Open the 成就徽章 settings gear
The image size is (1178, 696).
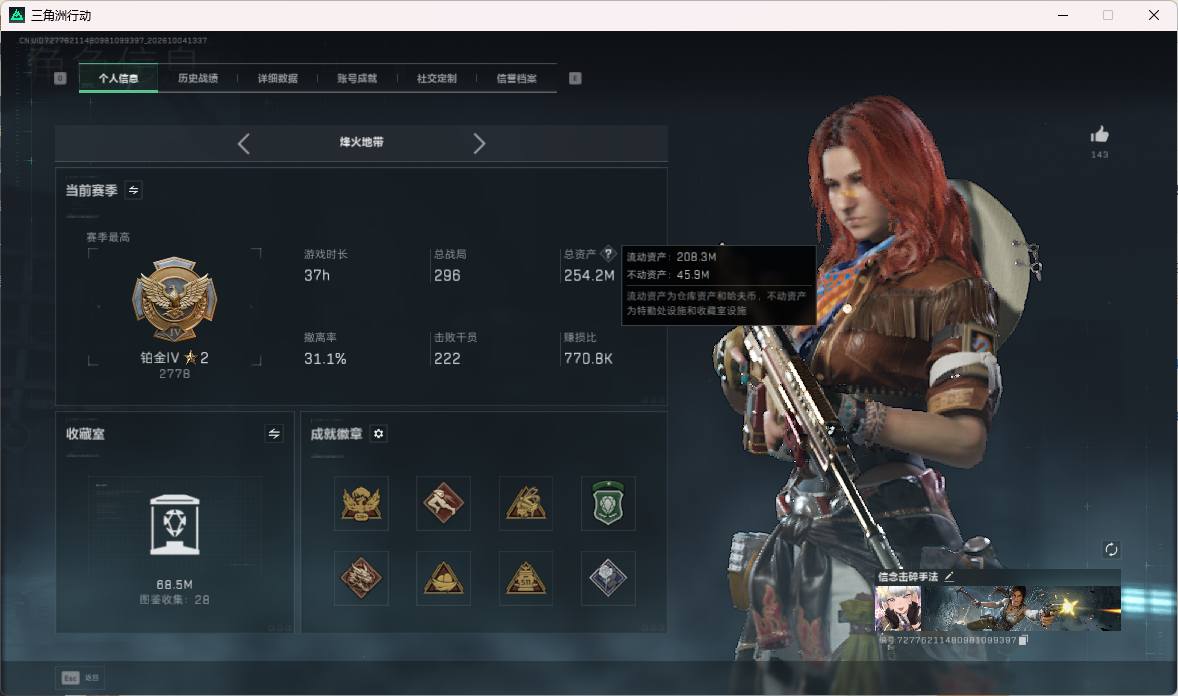(379, 434)
